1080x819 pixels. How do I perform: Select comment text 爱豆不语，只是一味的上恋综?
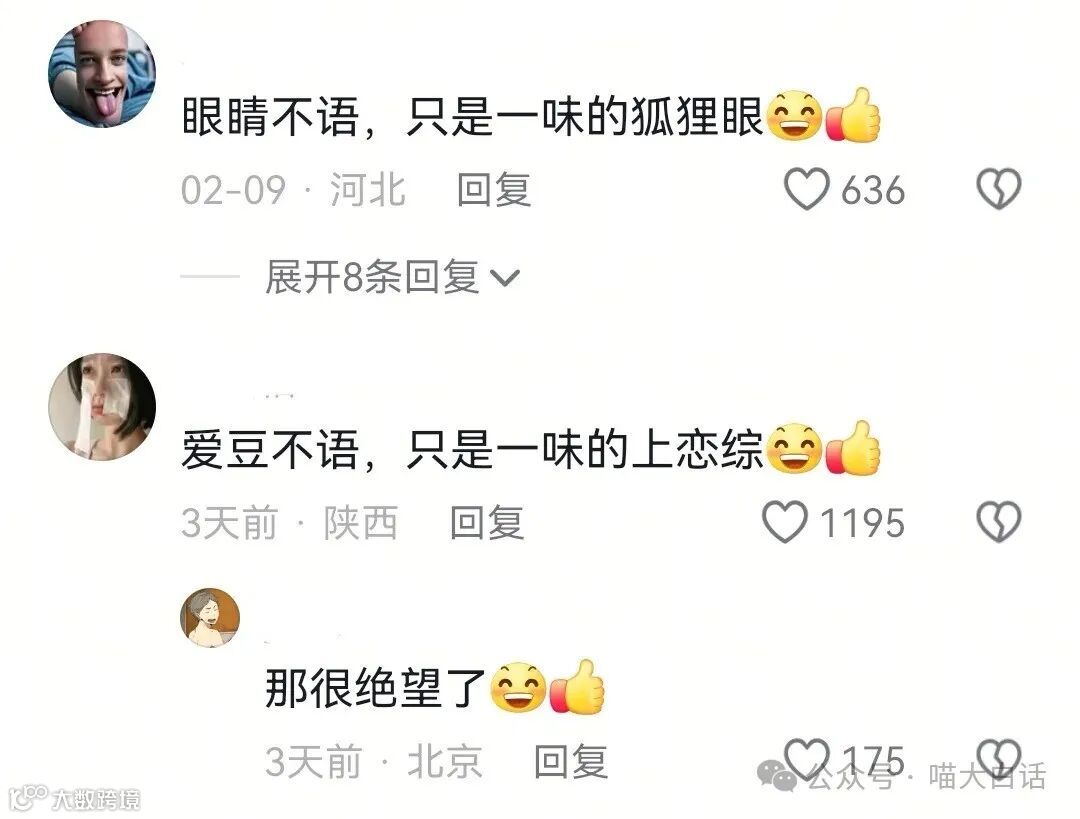pyautogui.click(x=472, y=450)
